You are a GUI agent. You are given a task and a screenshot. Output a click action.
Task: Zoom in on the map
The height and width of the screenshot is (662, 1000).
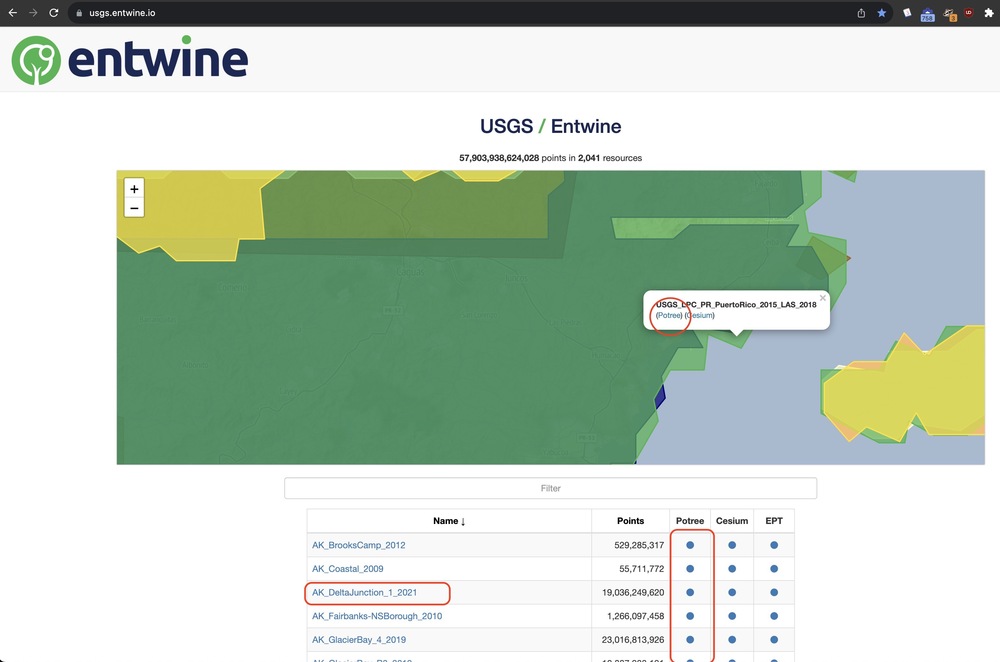[134, 189]
